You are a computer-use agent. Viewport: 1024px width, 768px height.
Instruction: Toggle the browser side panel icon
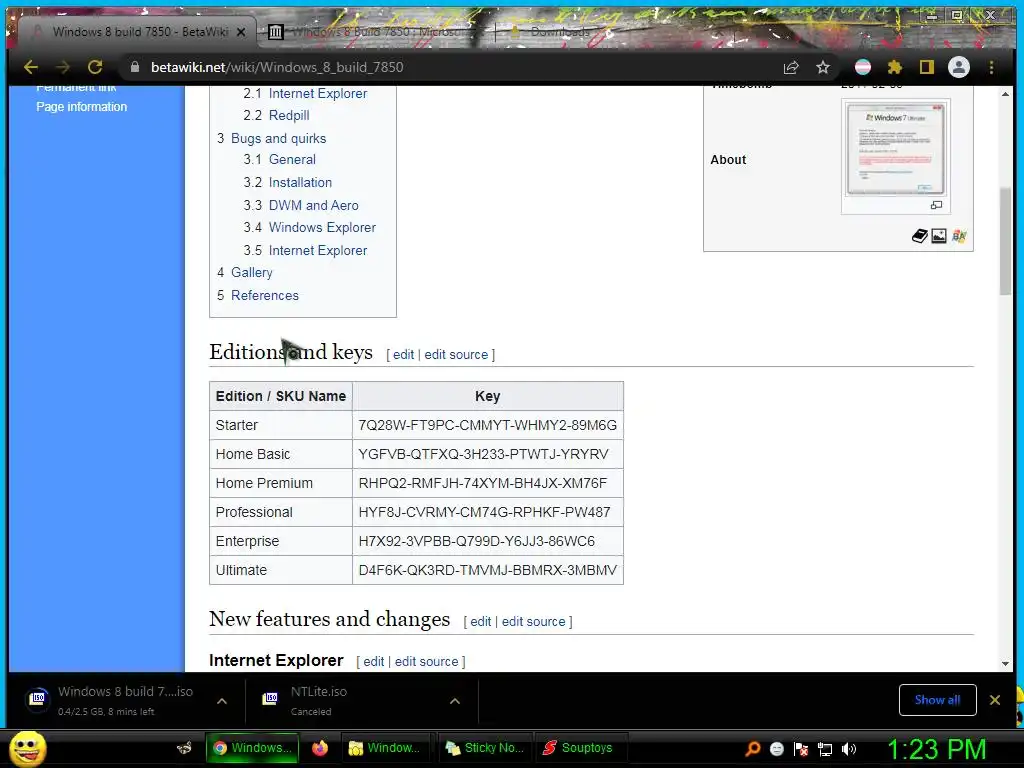point(927,67)
